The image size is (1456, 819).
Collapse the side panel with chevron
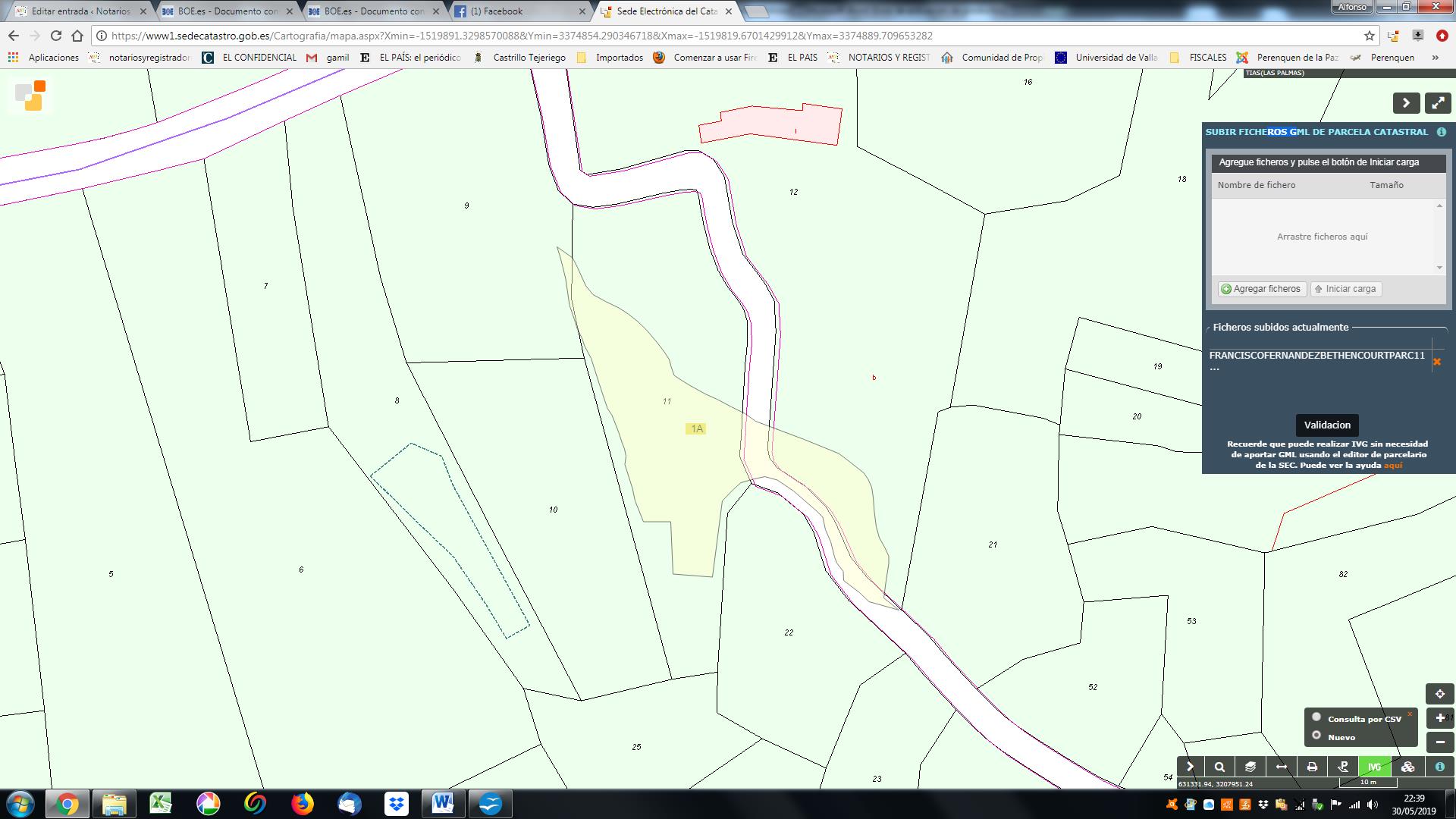point(1406,103)
